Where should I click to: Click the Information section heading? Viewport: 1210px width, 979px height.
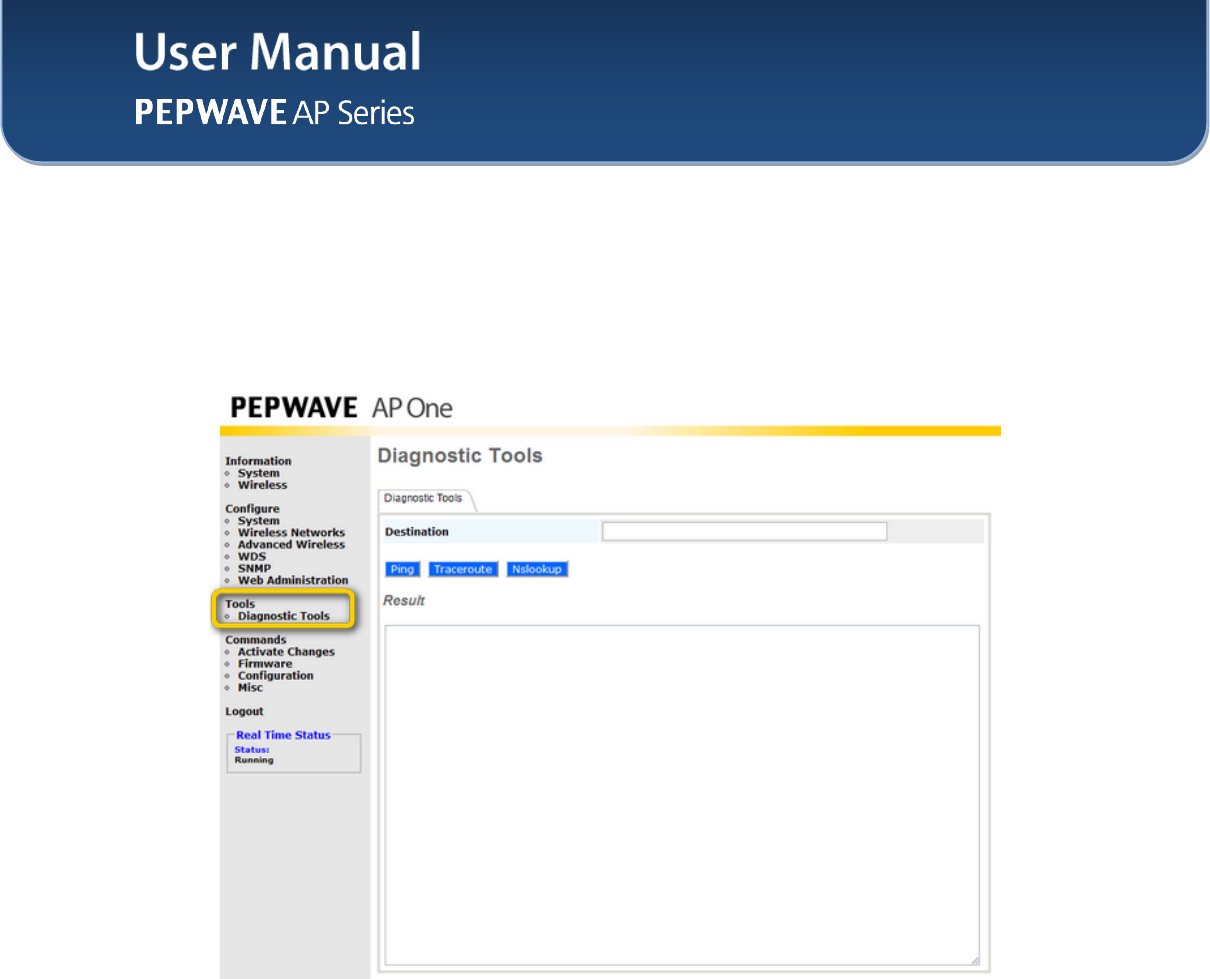point(258,461)
